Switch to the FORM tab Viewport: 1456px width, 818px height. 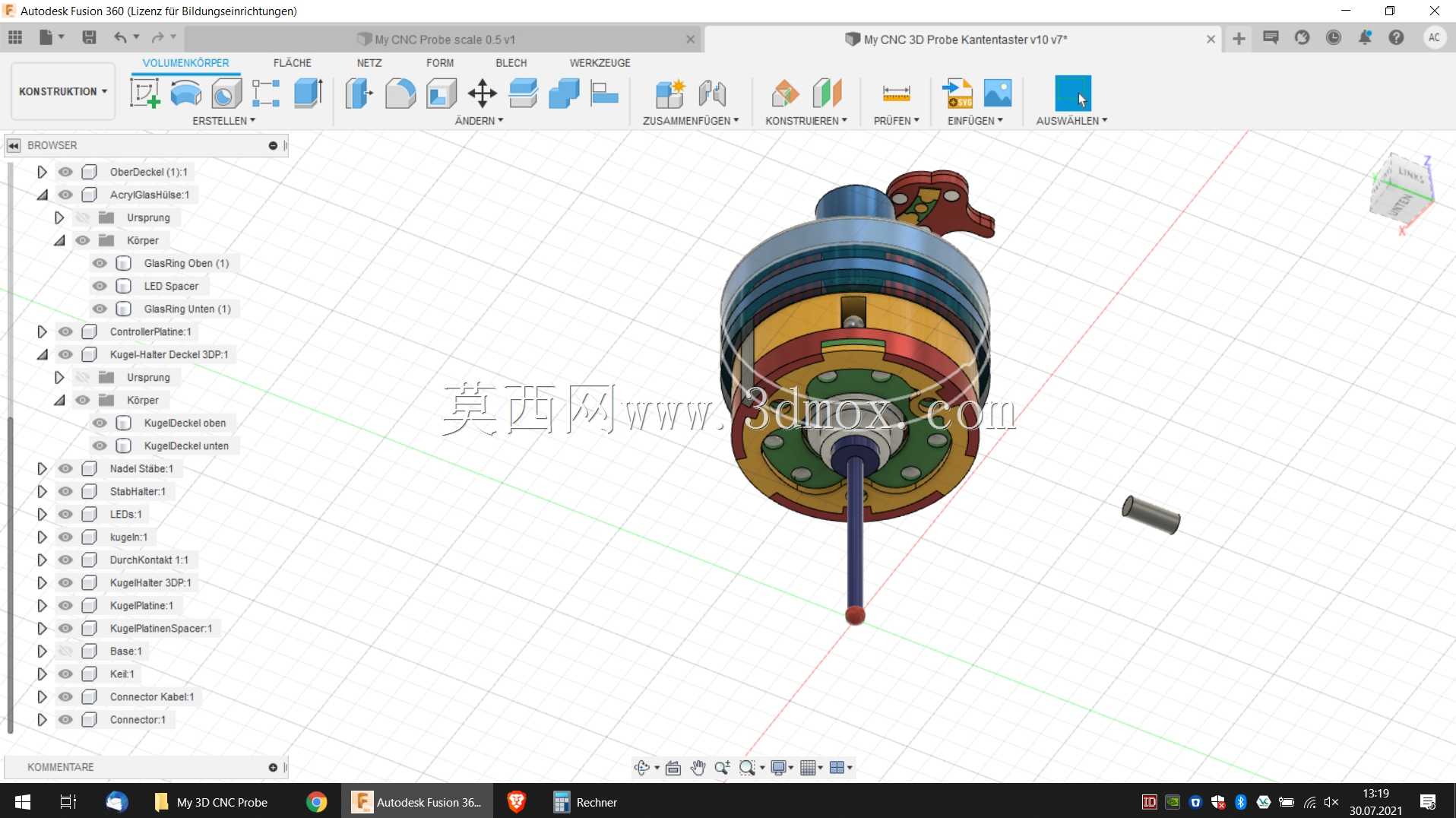(x=440, y=63)
